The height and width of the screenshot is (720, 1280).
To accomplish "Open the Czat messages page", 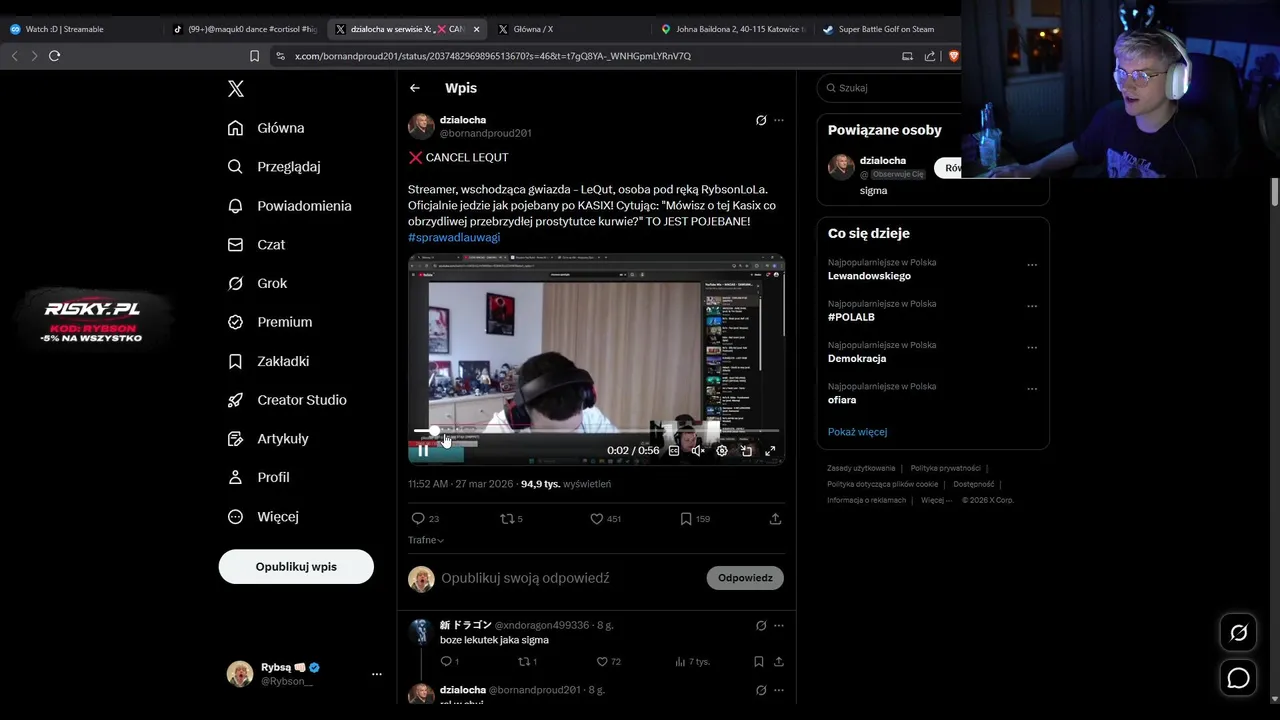I will pos(257,245).
